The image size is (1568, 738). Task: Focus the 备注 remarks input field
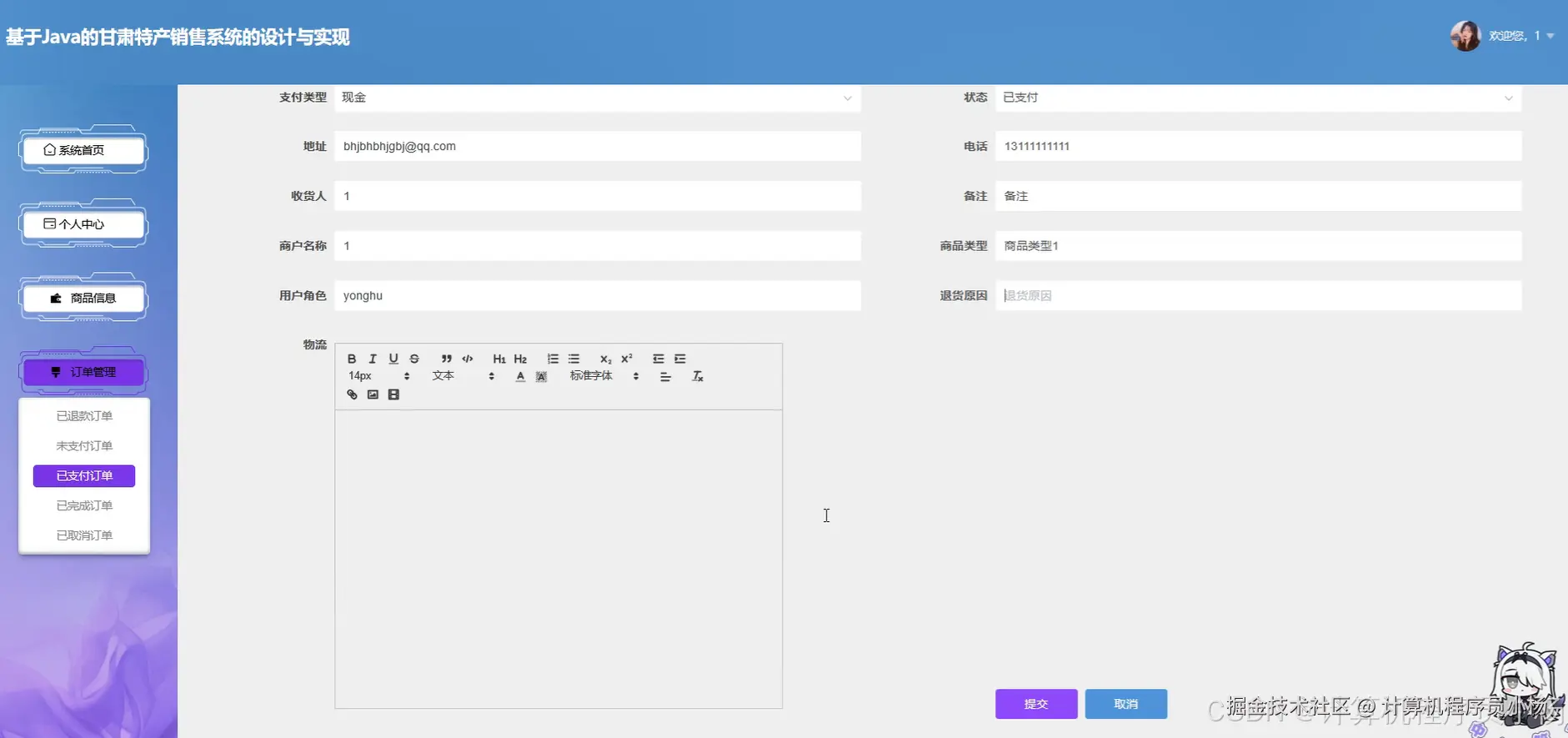coord(1259,196)
